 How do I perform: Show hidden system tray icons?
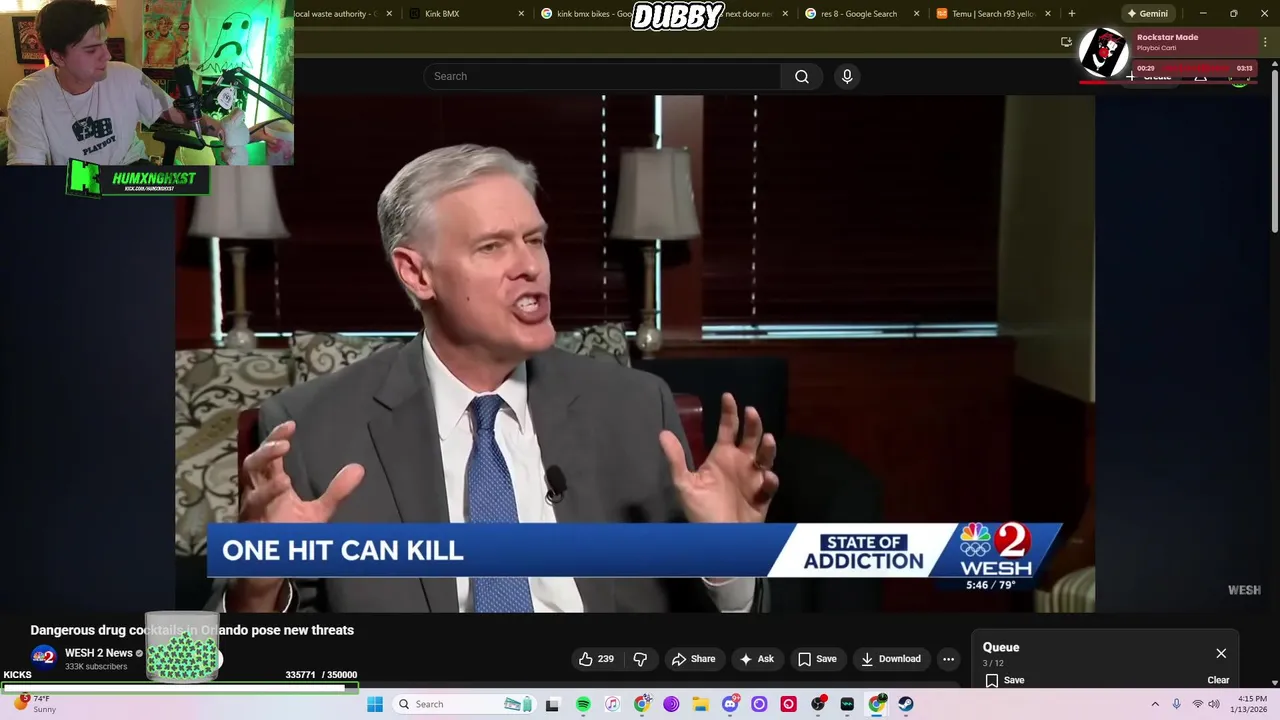tap(1155, 704)
